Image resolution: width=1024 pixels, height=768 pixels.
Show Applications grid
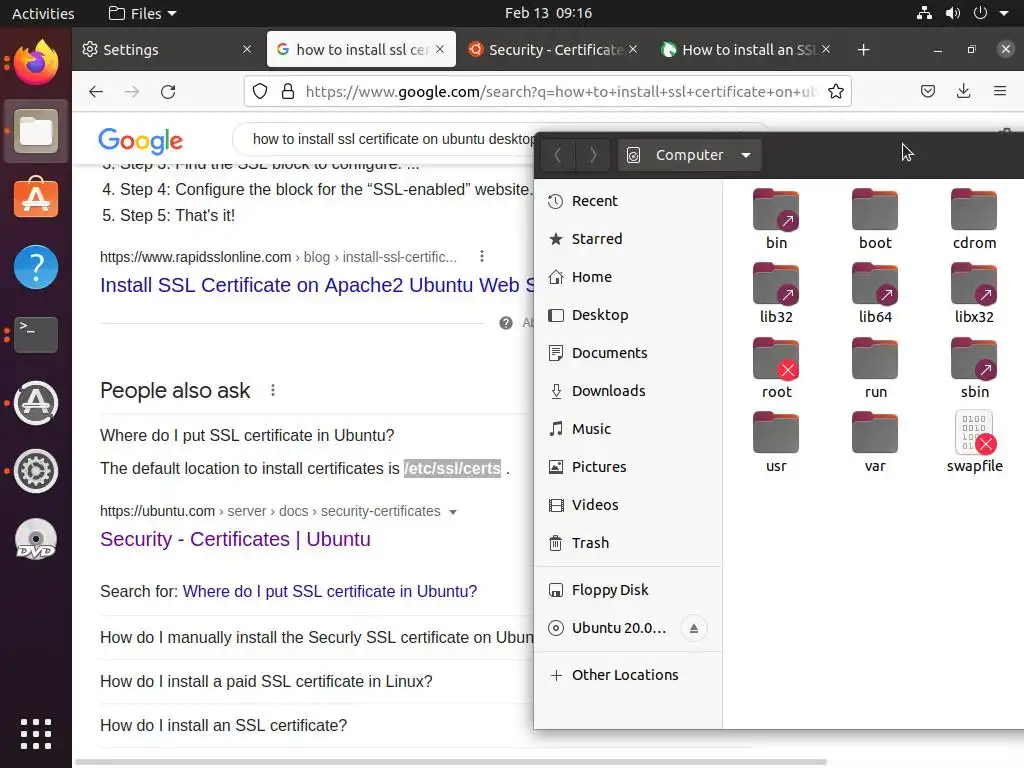point(36,734)
